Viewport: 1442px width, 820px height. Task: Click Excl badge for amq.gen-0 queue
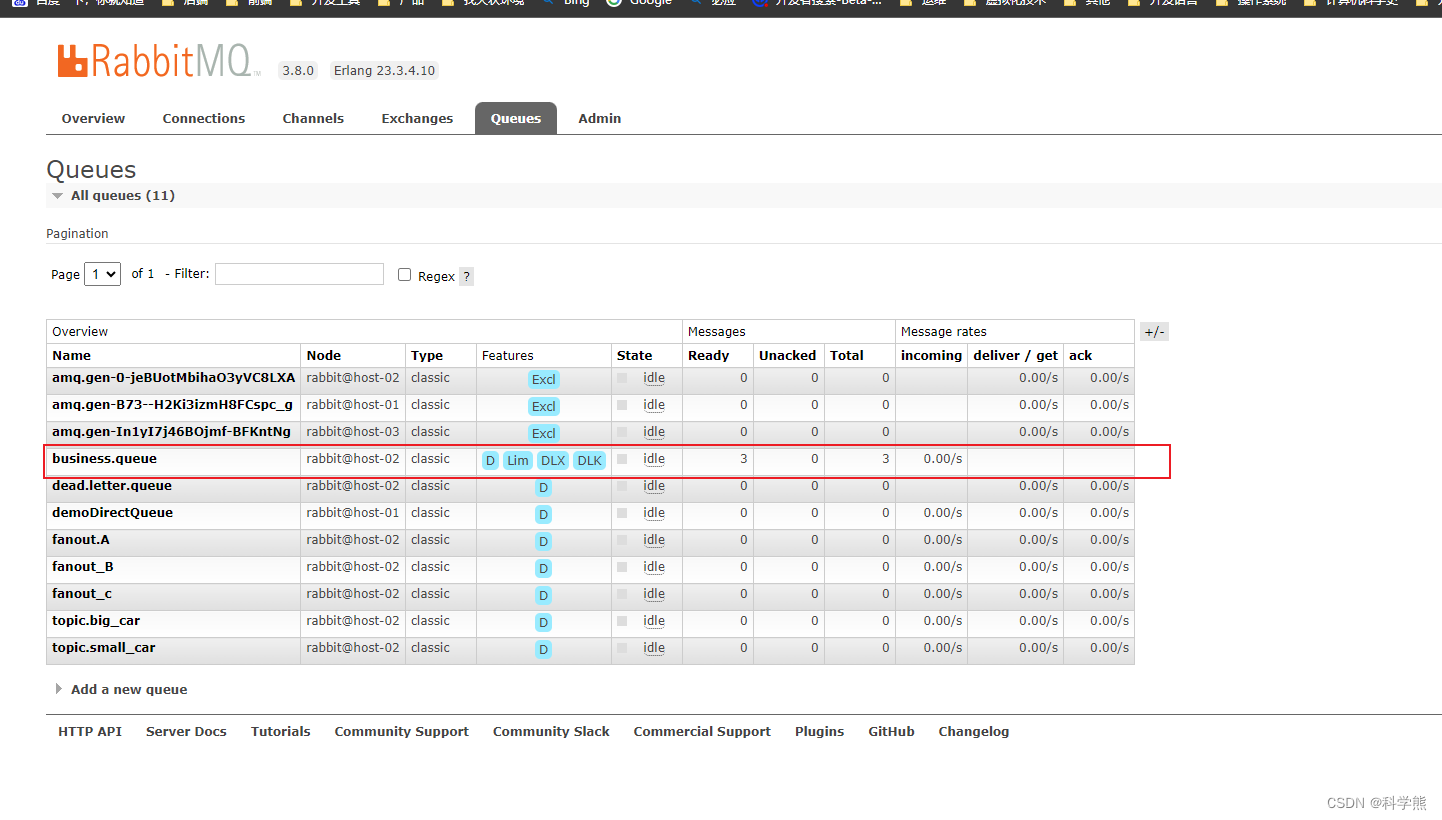click(x=543, y=380)
